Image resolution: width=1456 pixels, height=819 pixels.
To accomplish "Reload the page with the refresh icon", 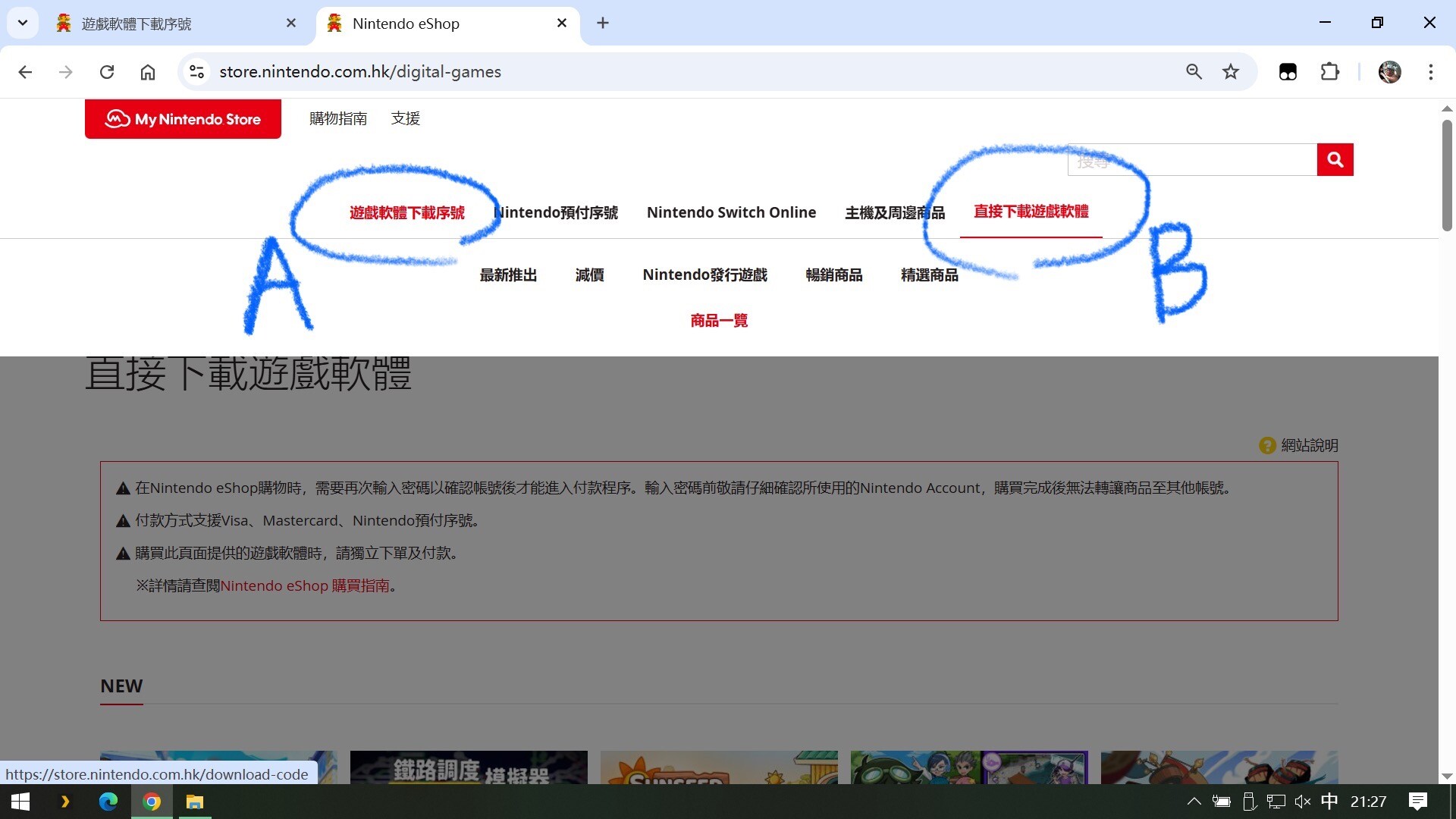I will 107,72.
